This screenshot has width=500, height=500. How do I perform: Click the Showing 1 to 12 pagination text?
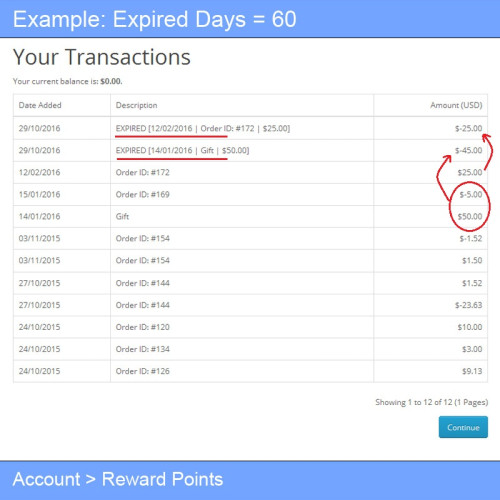point(431,402)
